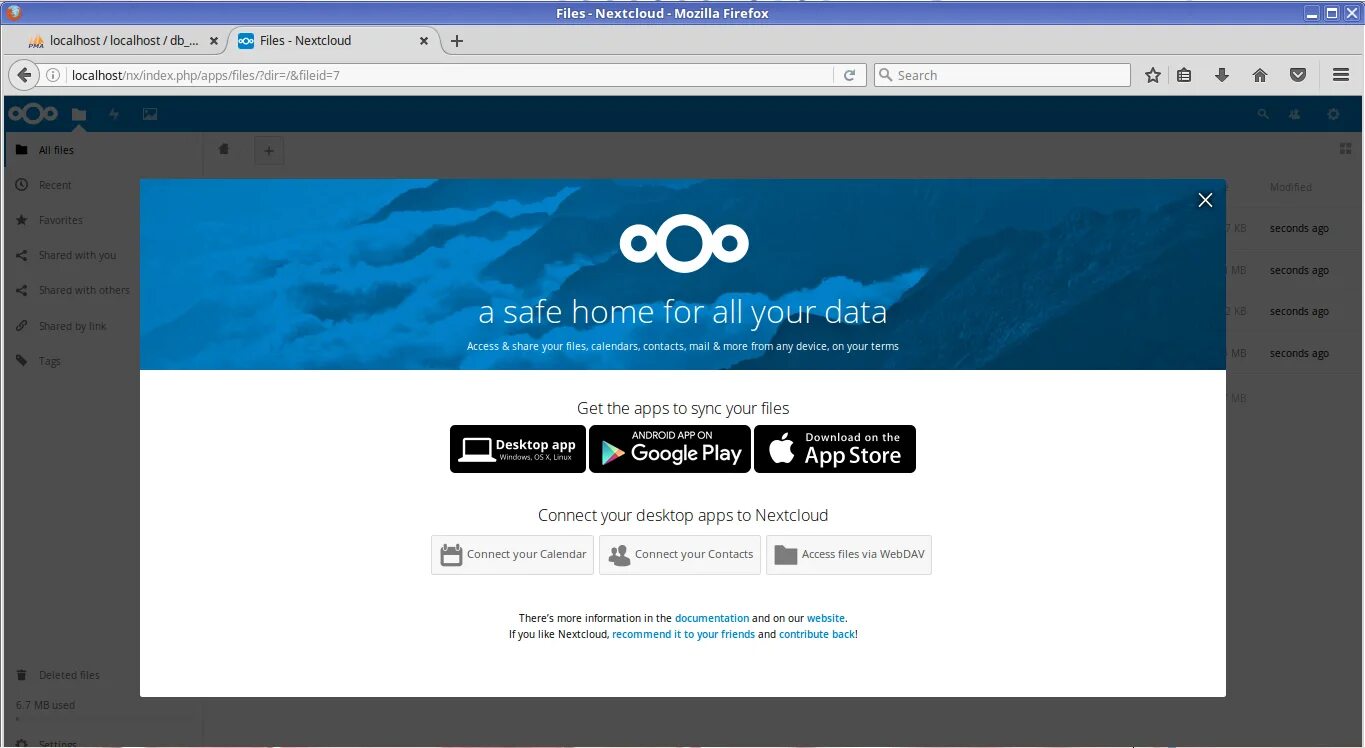Screen dimensions: 1365x748
Task: Open the Google Play Android app badge
Action: coord(670,449)
